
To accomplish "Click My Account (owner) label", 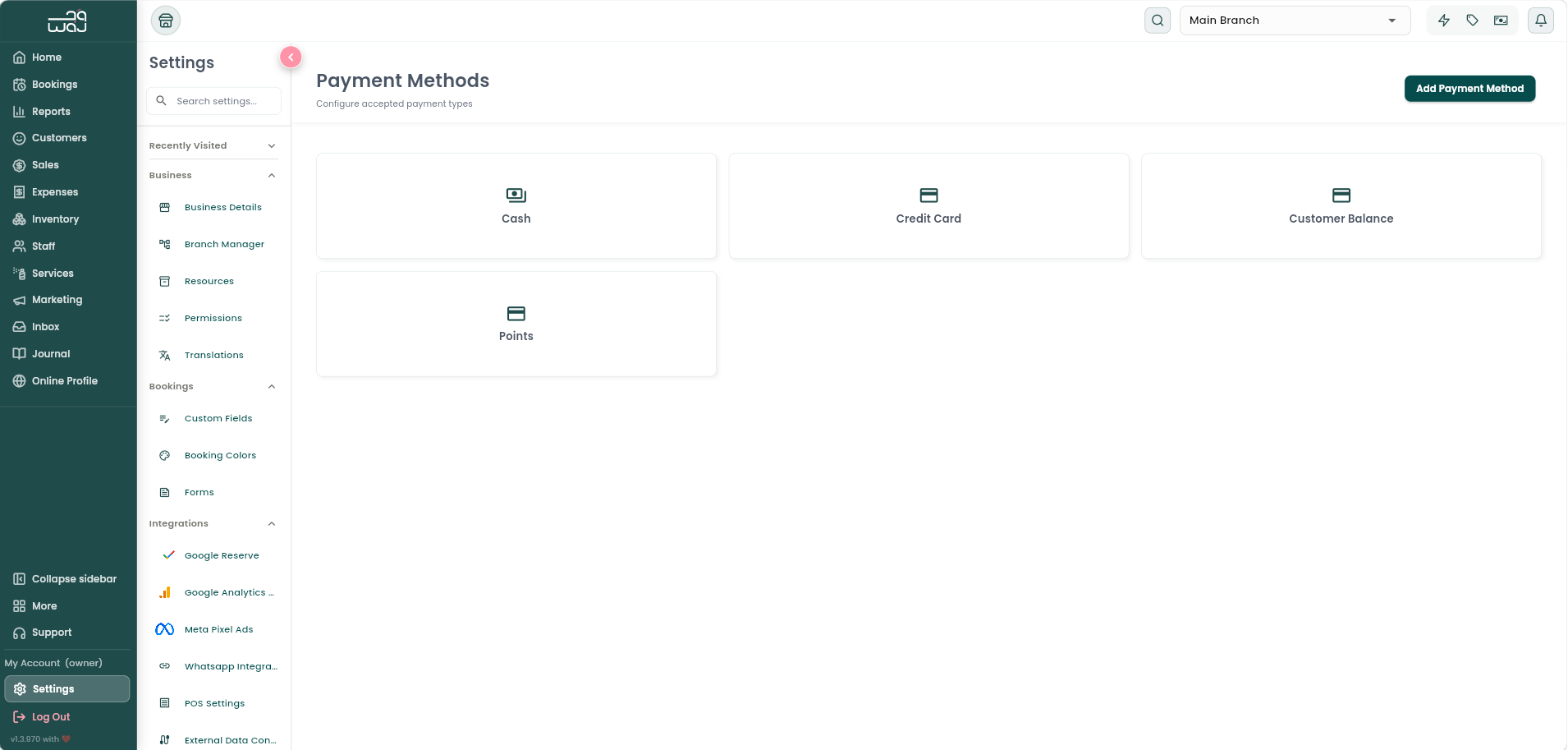I will click(x=53, y=663).
